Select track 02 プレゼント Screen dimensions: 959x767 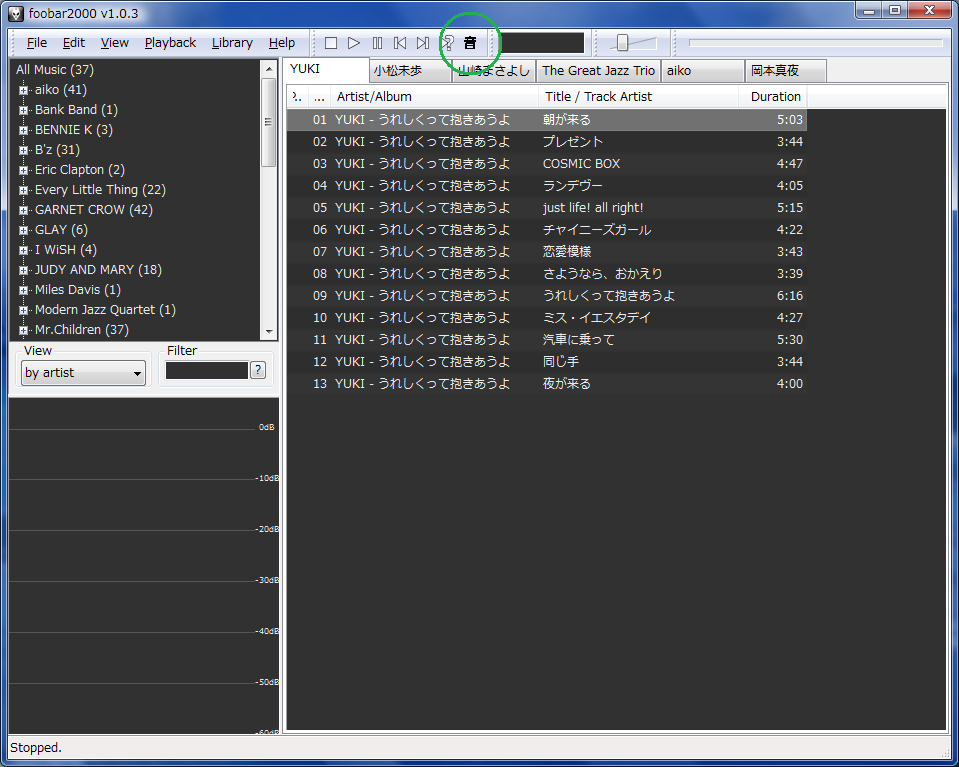point(547,142)
